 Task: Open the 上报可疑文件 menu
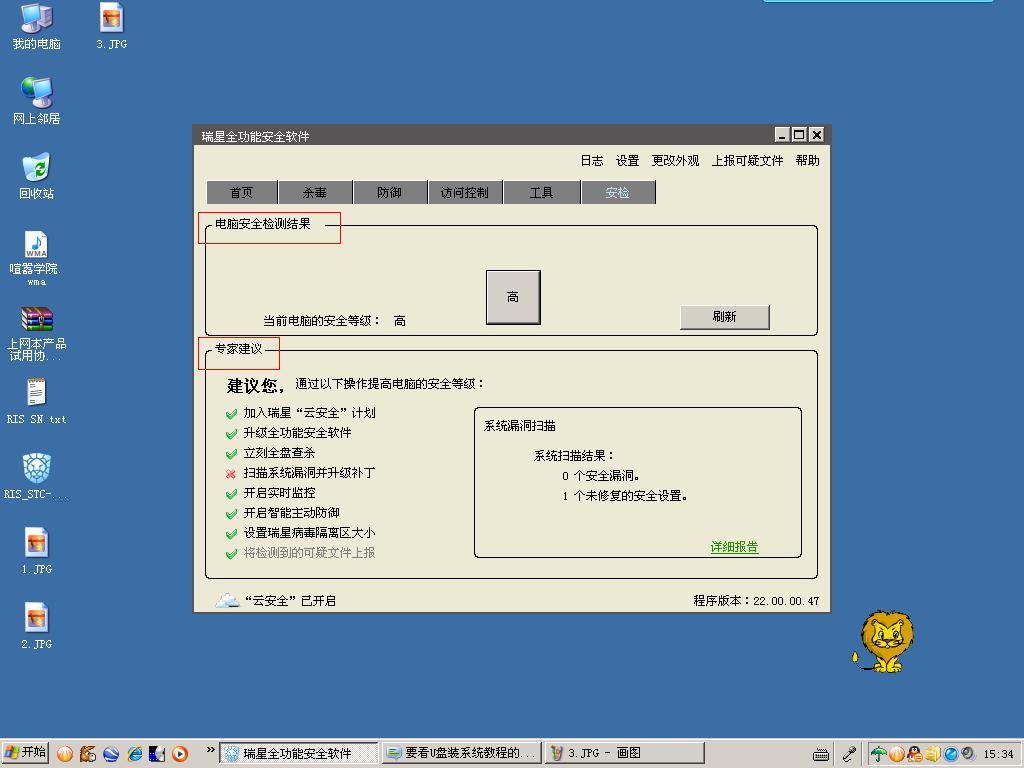tap(748, 161)
